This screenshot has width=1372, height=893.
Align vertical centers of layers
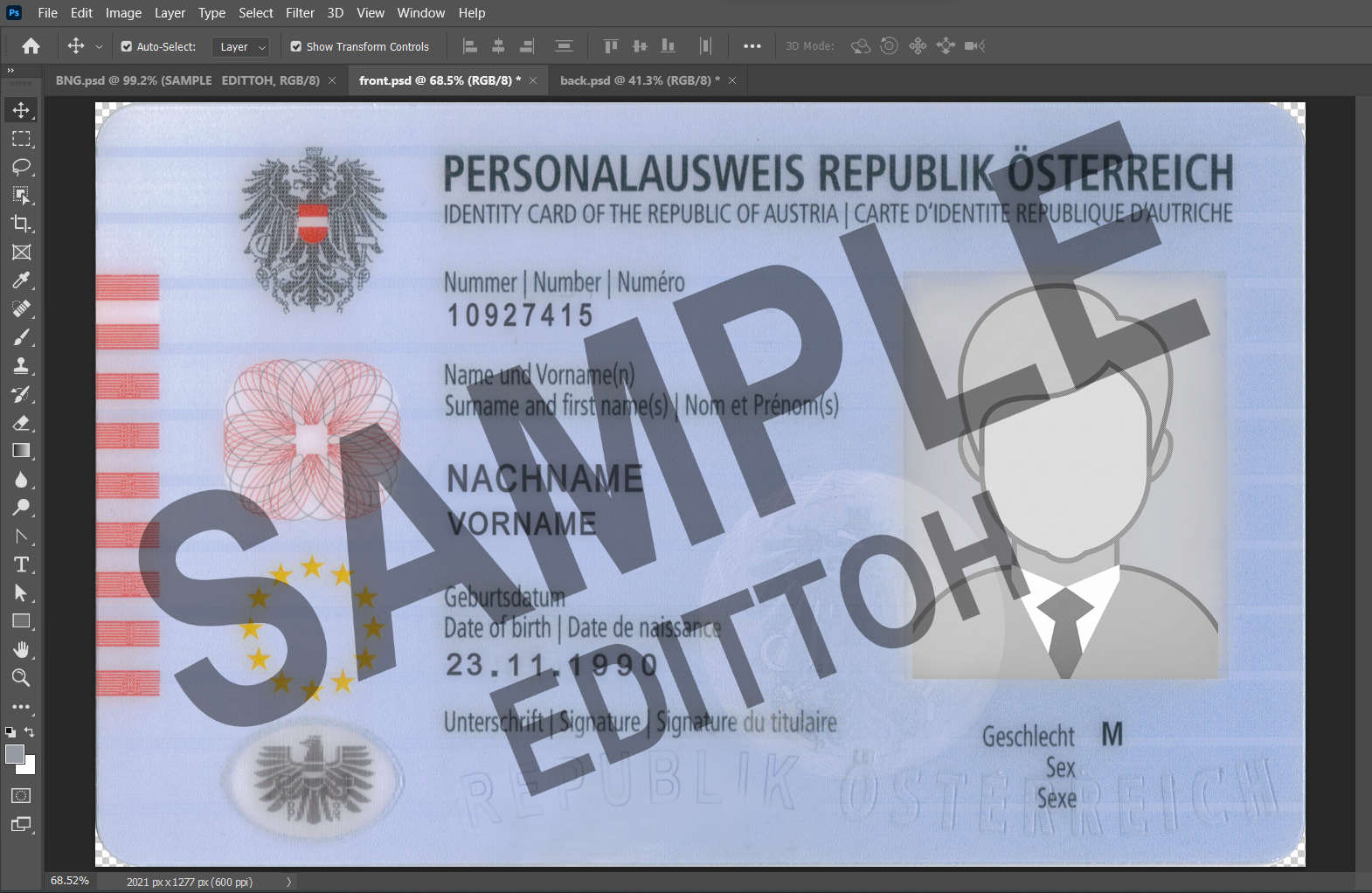pos(640,46)
